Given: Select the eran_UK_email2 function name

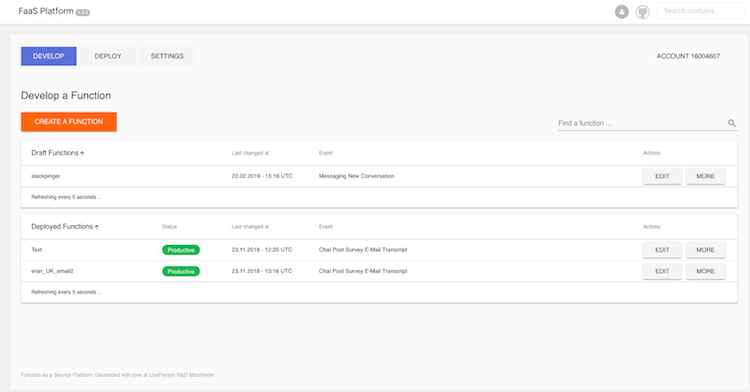Looking at the screenshot, I should point(52,271).
